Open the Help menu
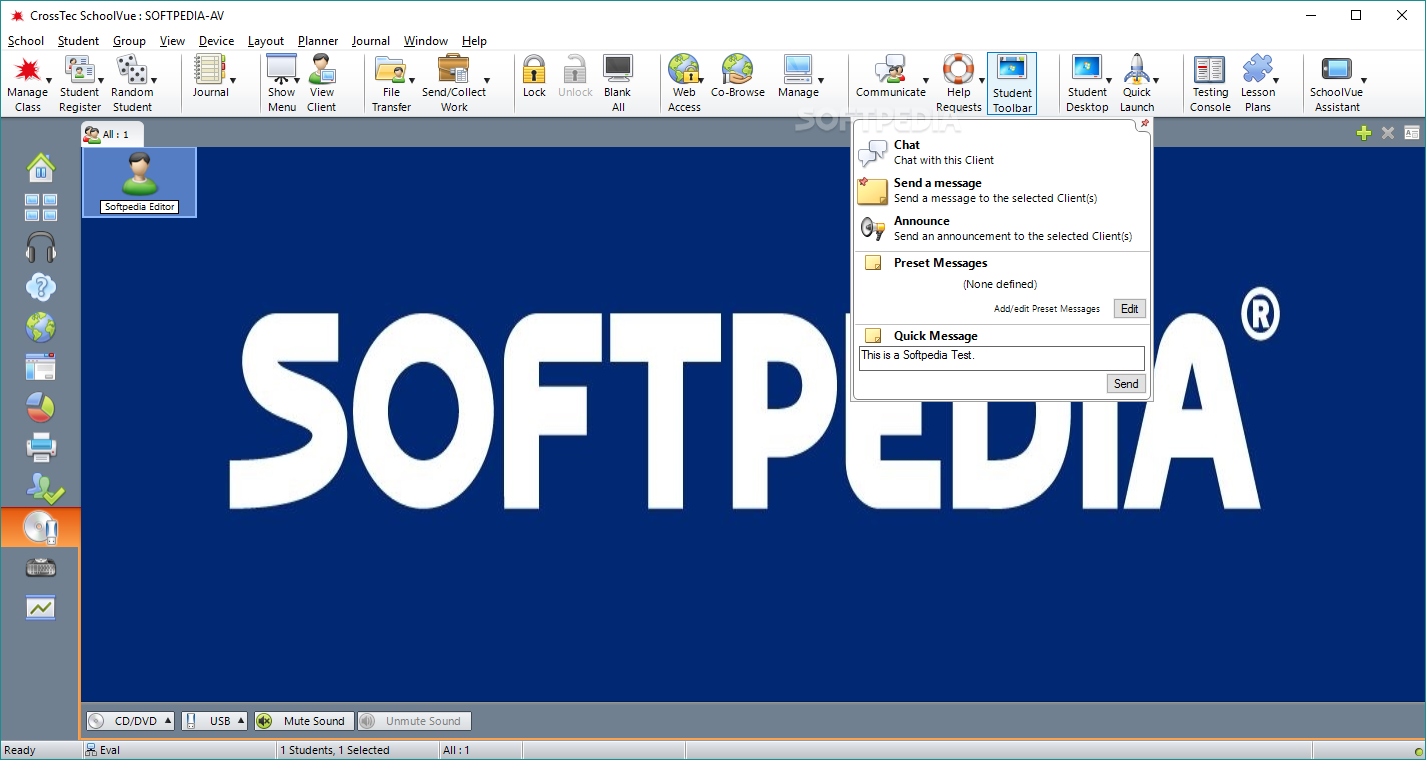Viewport: 1426px width, 760px height. pyautogui.click(x=474, y=41)
